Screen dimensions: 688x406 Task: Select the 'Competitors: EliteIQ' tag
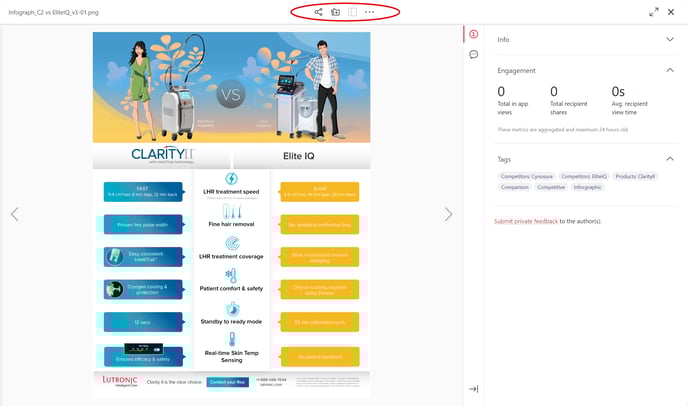(582, 176)
